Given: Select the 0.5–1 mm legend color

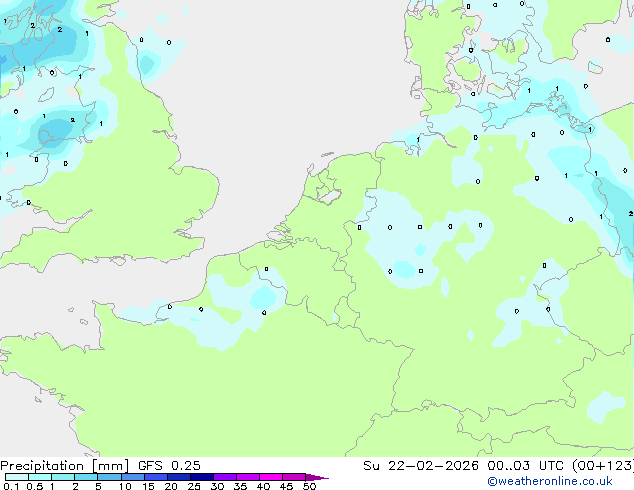Looking at the screenshot, I should click(40, 477).
